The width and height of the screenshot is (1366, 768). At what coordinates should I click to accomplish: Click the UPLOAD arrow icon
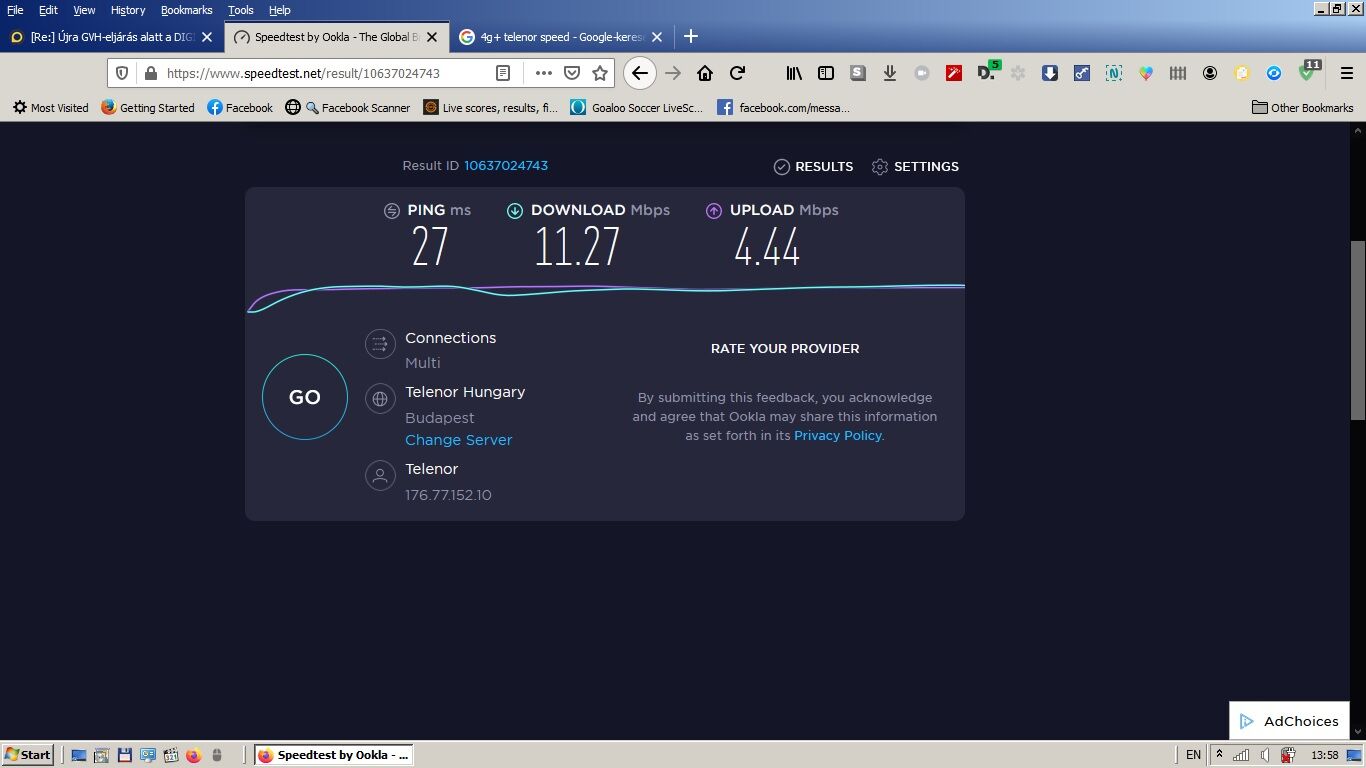(714, 210)
